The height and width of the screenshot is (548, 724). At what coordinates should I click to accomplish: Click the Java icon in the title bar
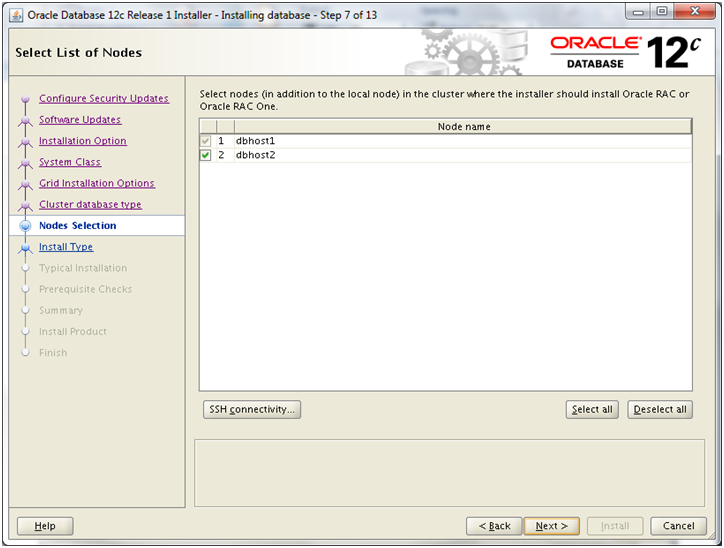[x=16, y=15]
